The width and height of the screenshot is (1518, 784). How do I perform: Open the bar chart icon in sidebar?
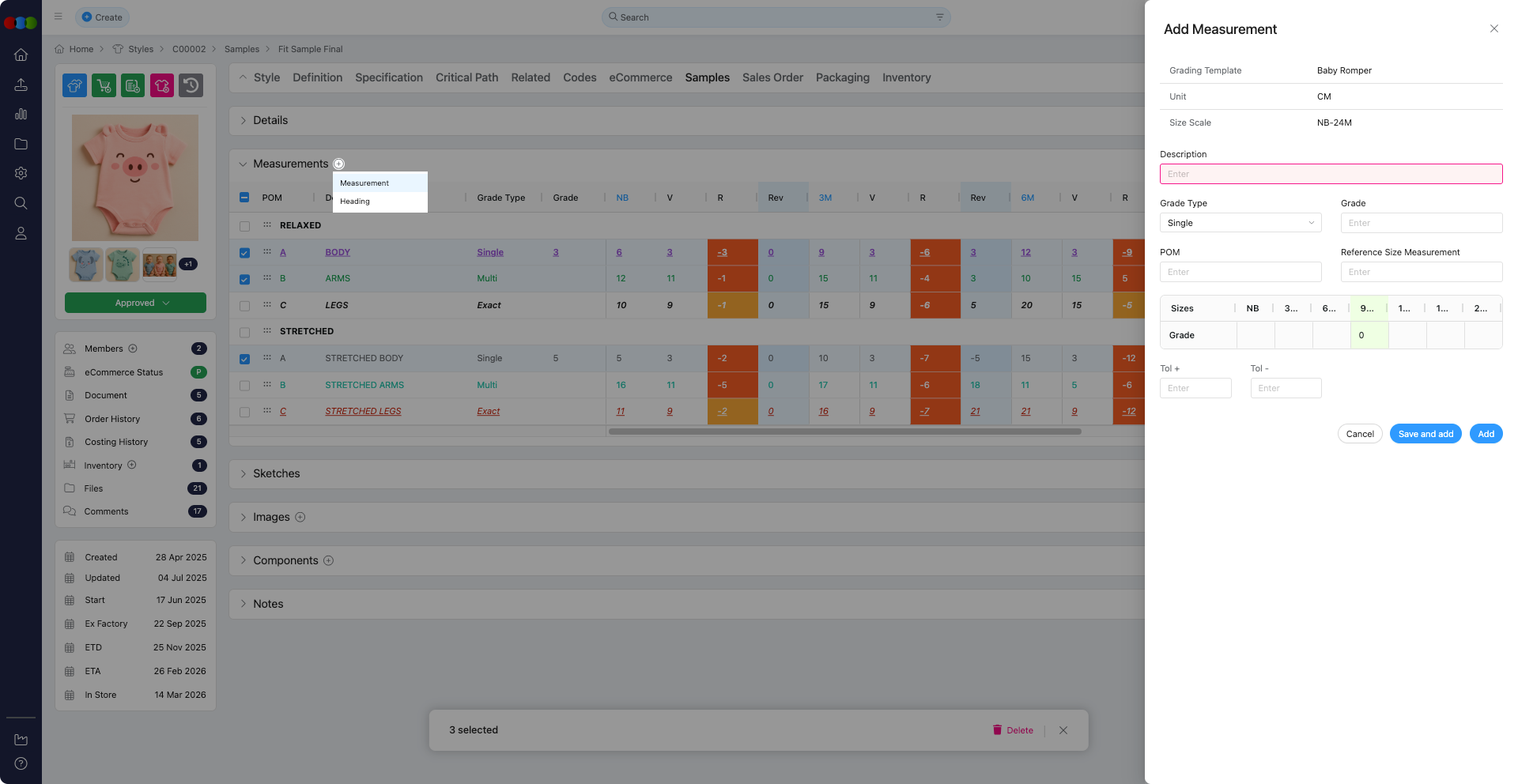[21, 115]
